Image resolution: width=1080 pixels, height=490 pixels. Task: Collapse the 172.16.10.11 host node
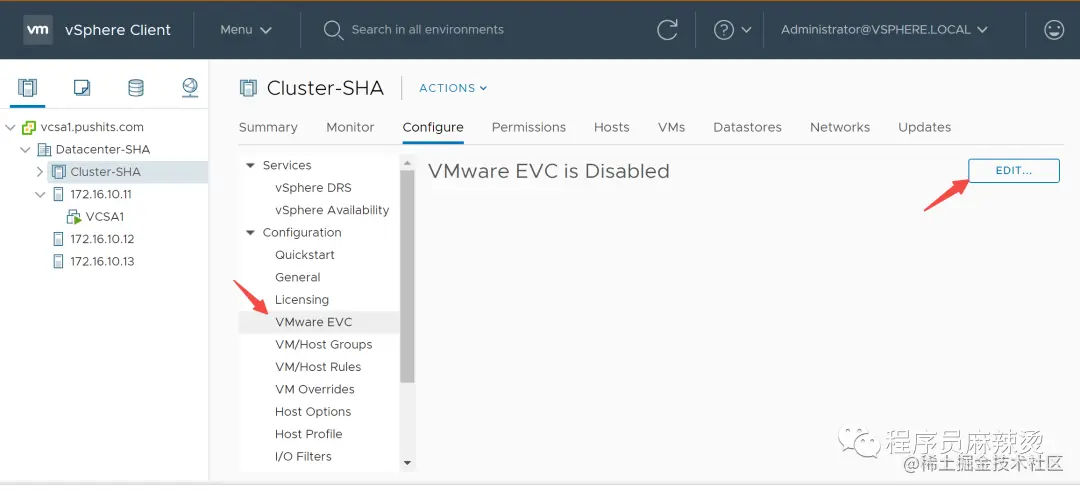tap(41, 194)
